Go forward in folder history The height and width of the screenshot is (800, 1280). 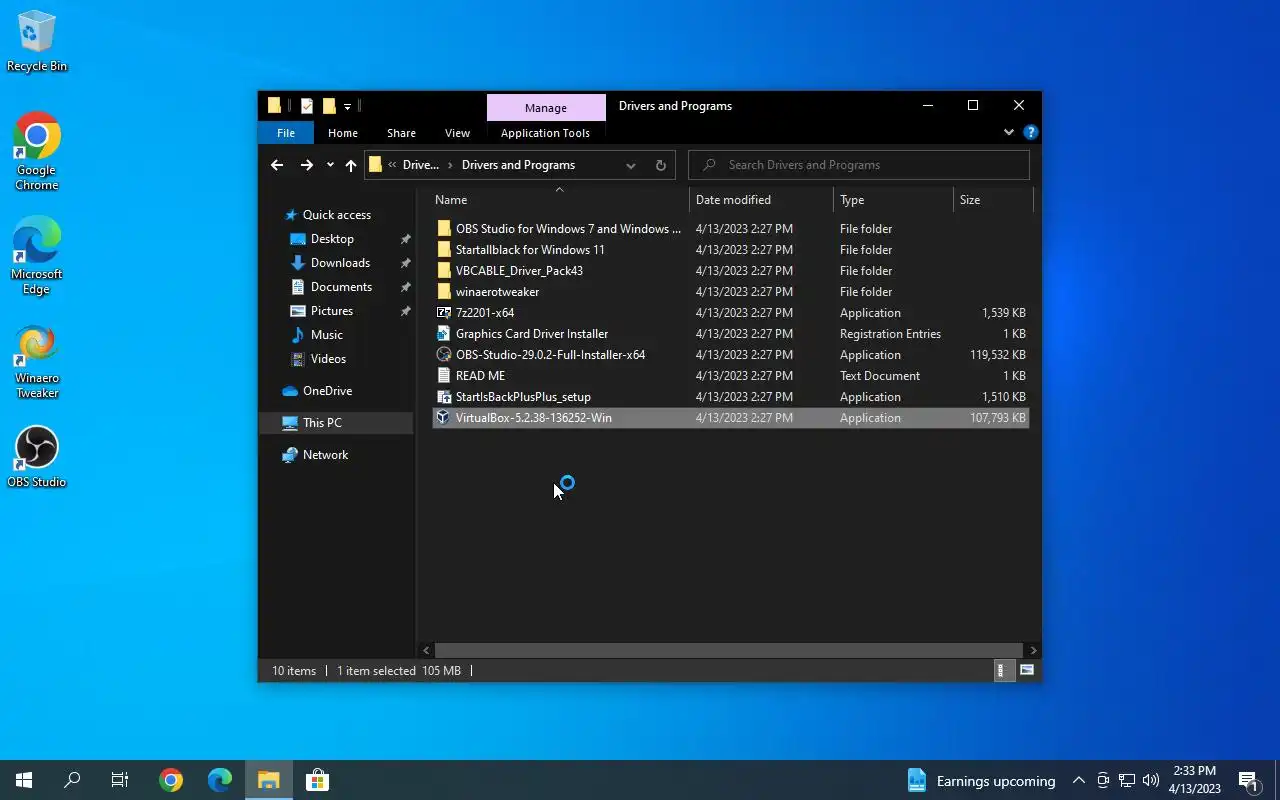[306, 165]
